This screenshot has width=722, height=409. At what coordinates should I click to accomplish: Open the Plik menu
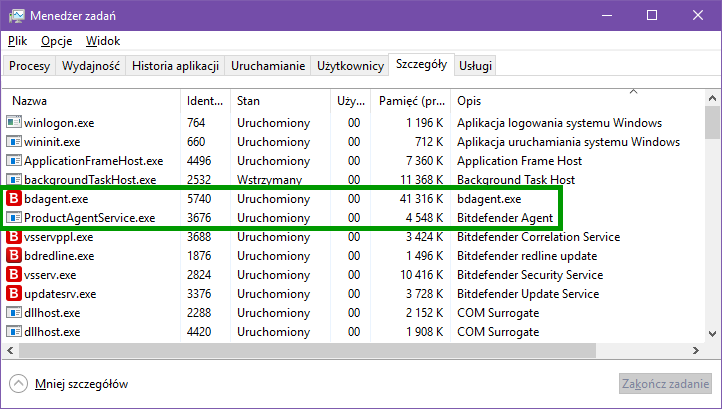(17, 41)
